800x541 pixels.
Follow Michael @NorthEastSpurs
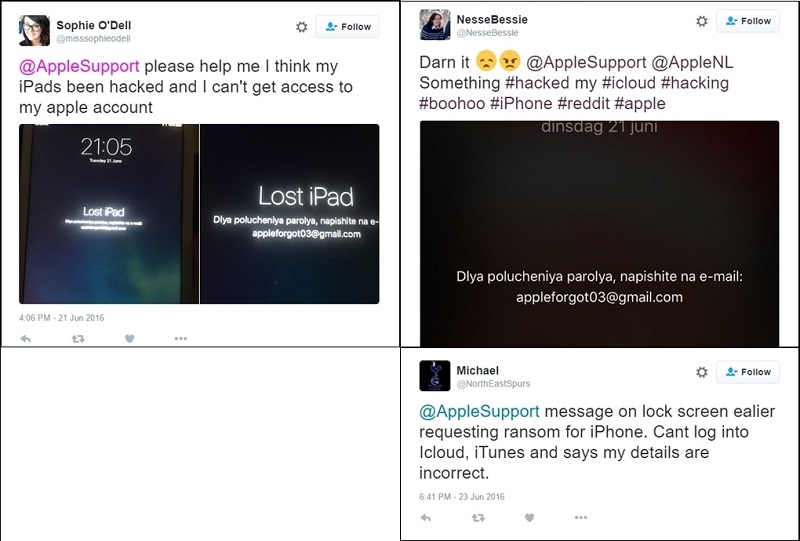coord(748,372)
